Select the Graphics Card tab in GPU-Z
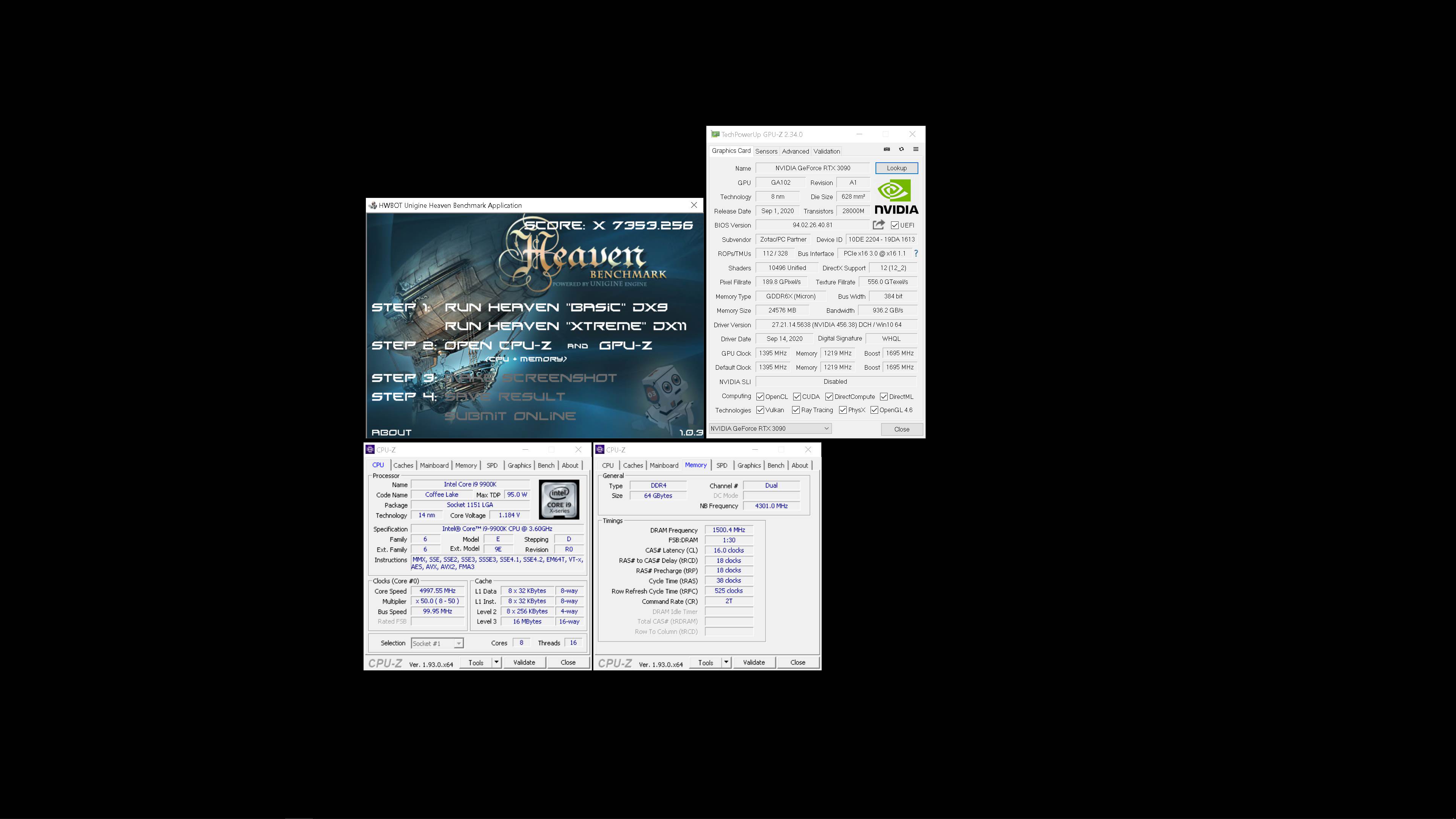 [x=731, y=151]
